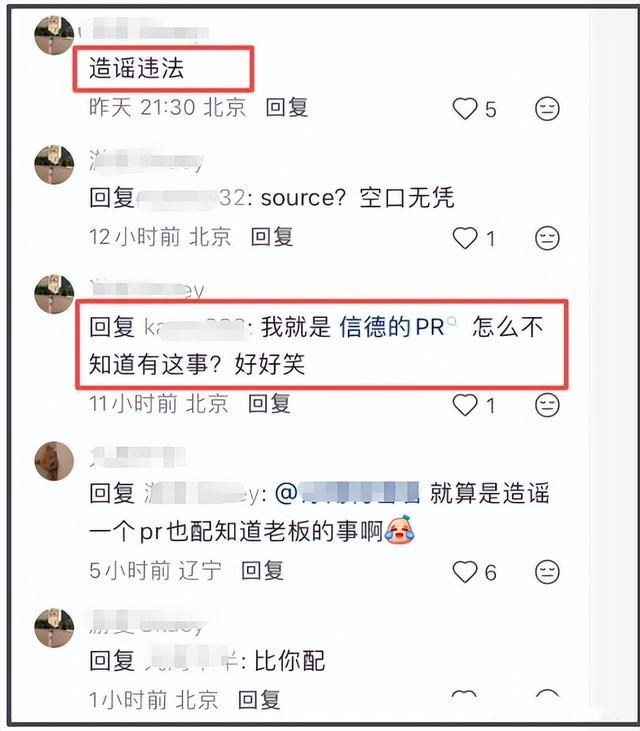This screenshot has width=640, height=731.
Task: Dislike the "我就是信德的PR" comment
Action: tap(547, 405)
